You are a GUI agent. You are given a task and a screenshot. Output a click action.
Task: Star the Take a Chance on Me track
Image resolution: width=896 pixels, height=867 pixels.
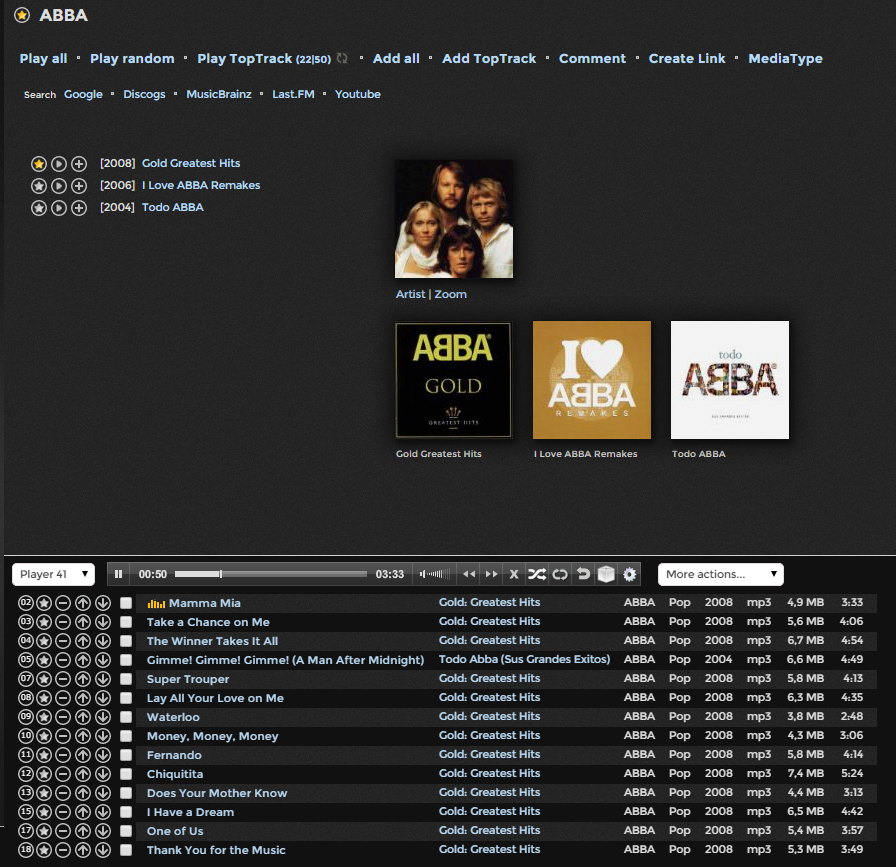[44, 622]
